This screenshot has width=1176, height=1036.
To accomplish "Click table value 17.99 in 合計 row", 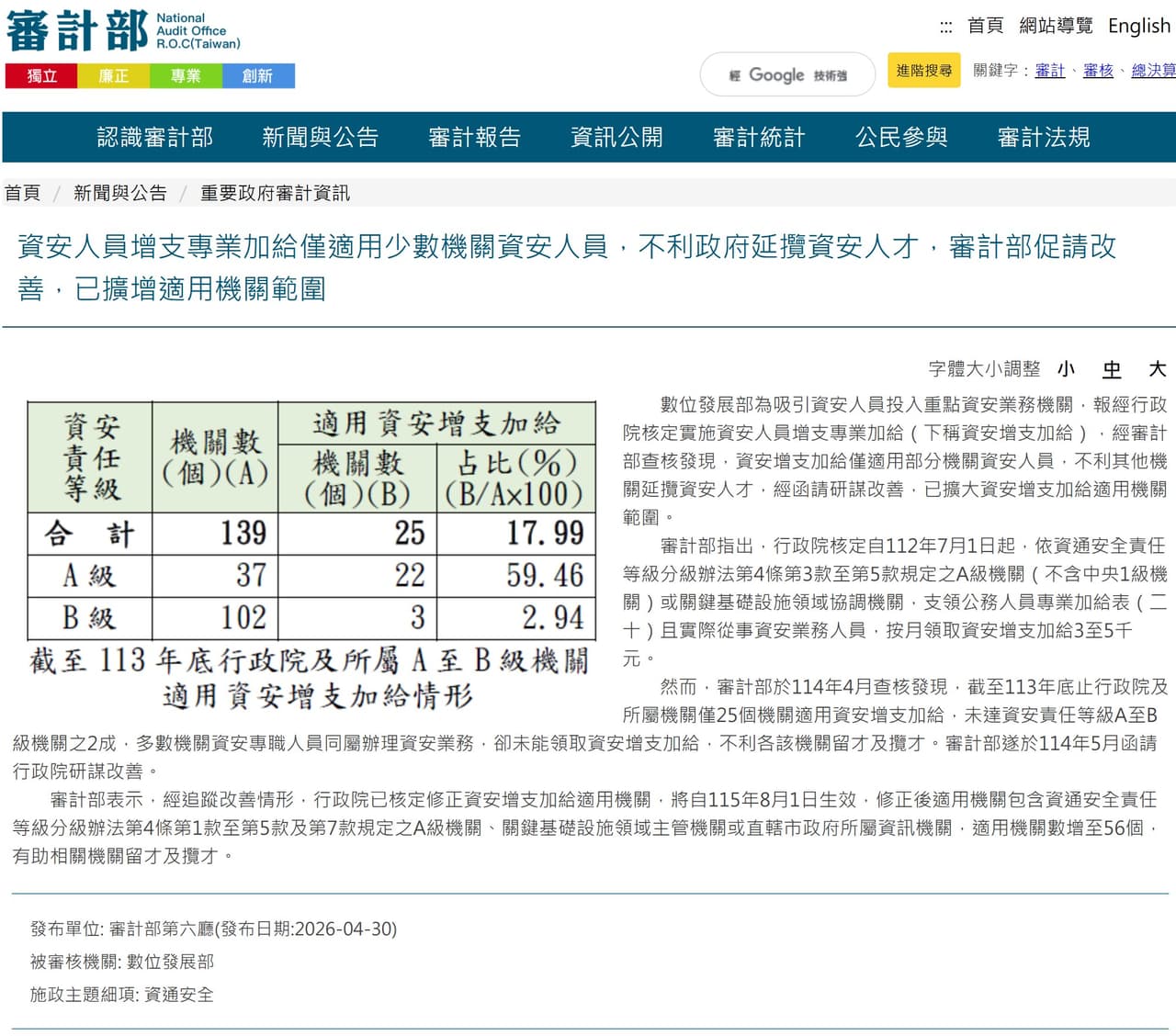I will click(545, 534).
